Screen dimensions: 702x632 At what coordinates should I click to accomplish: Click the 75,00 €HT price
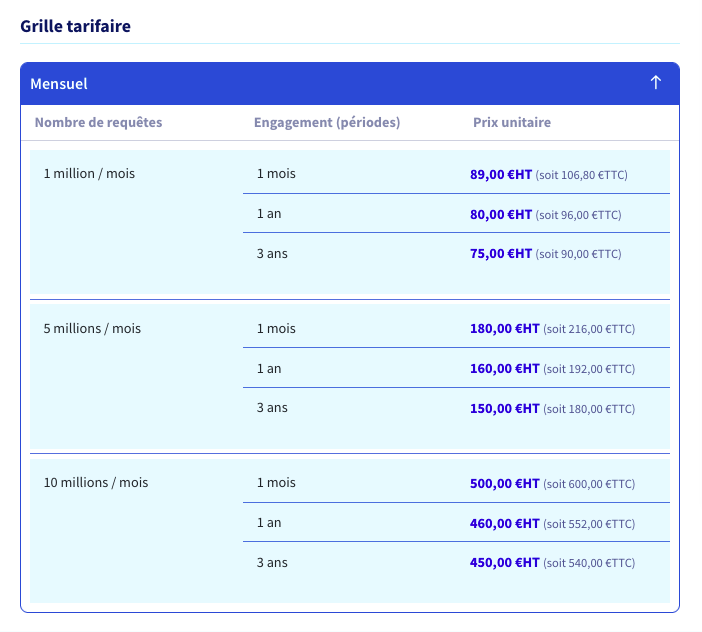(501, 254)
